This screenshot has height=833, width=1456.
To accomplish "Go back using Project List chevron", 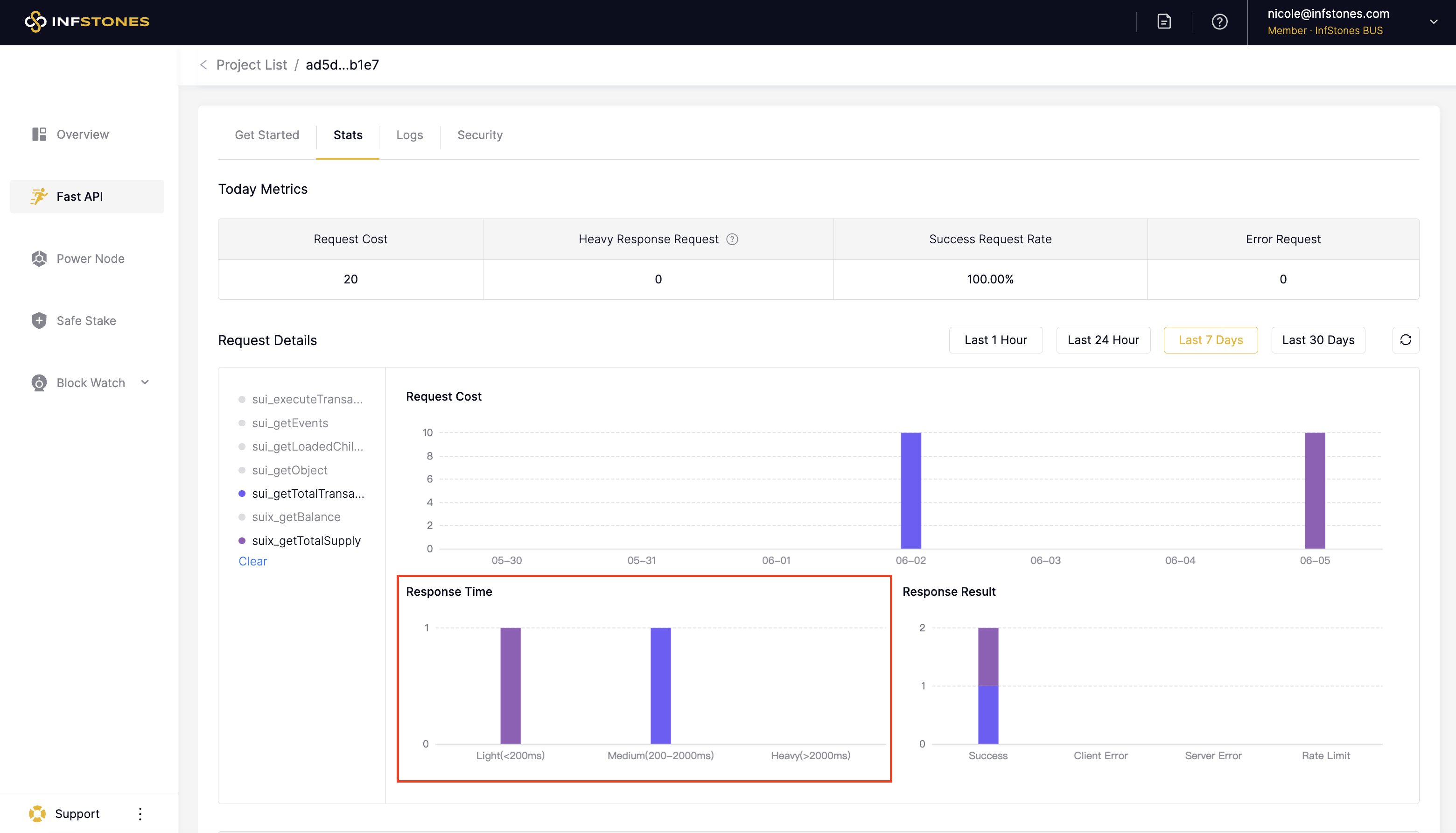I will [203, 64].
